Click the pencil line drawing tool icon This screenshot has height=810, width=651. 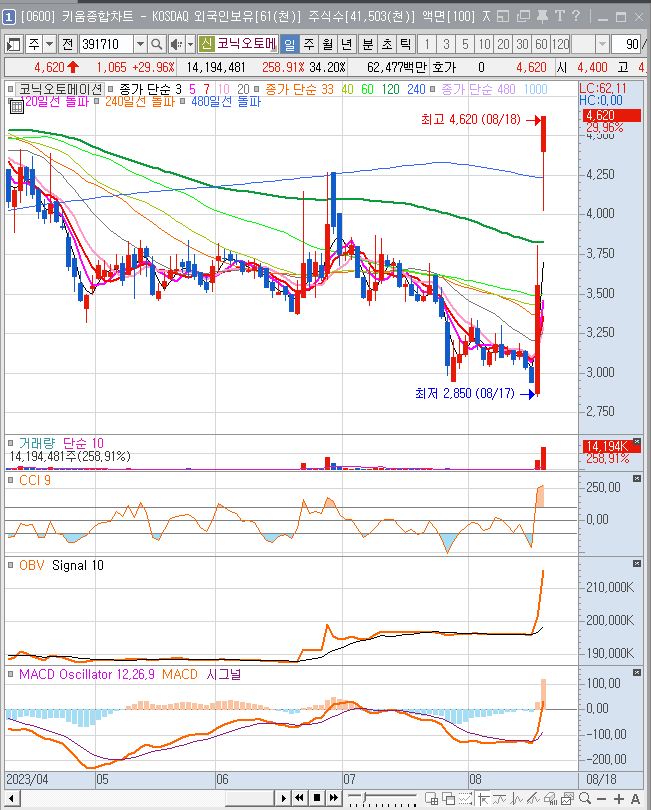533,798
